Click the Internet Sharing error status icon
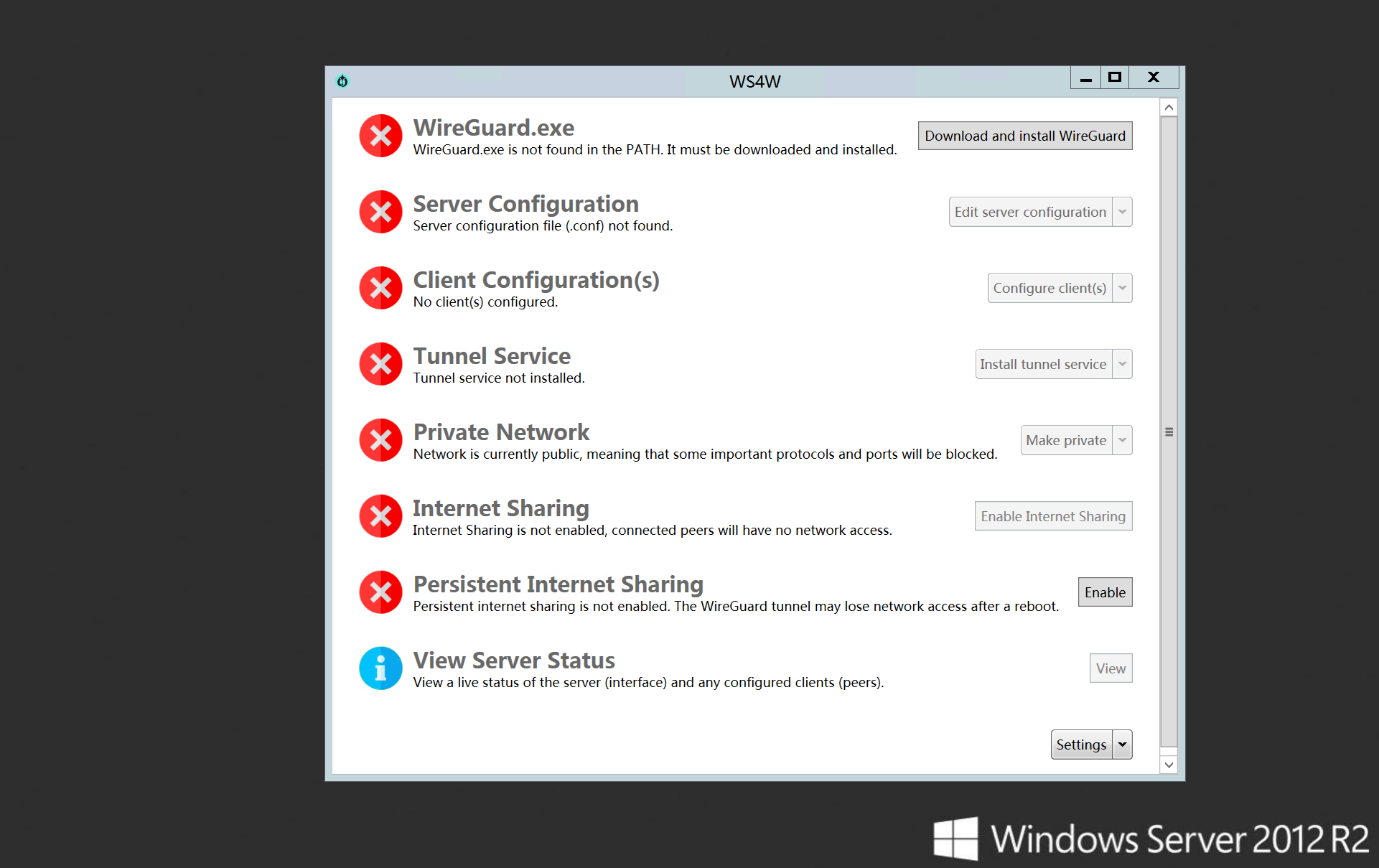Screen dimensions: 1379x868 pyautogui.click(x=380, y=516)
